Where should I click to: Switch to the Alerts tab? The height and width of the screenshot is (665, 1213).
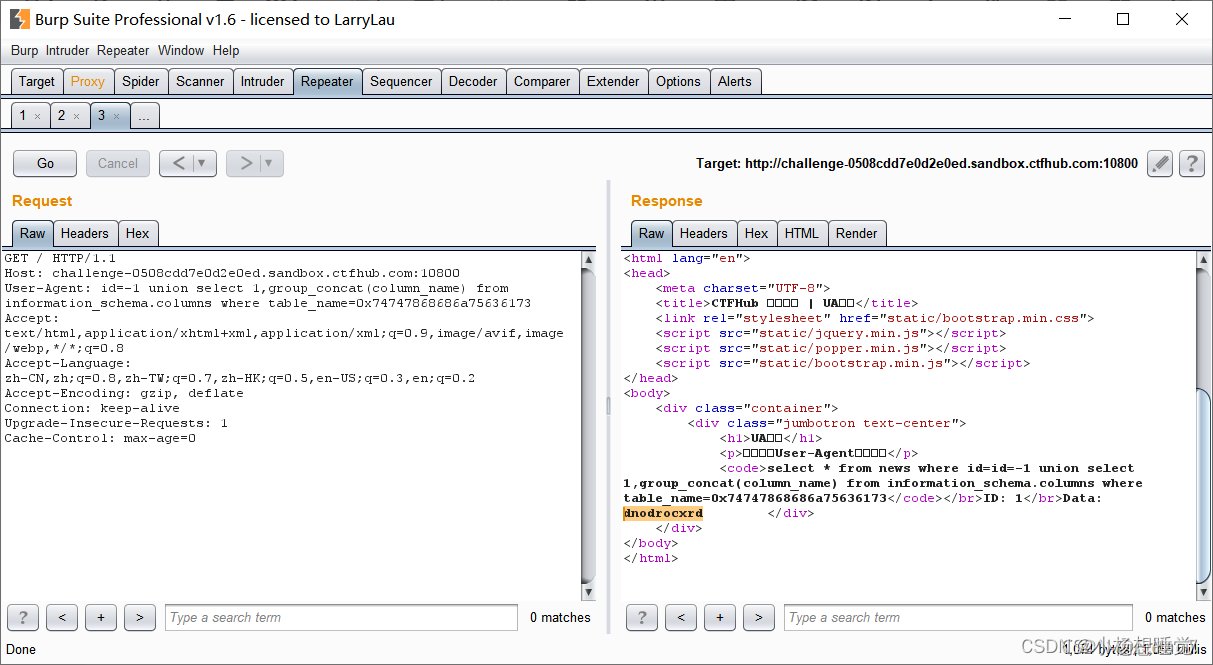[735, 81]
